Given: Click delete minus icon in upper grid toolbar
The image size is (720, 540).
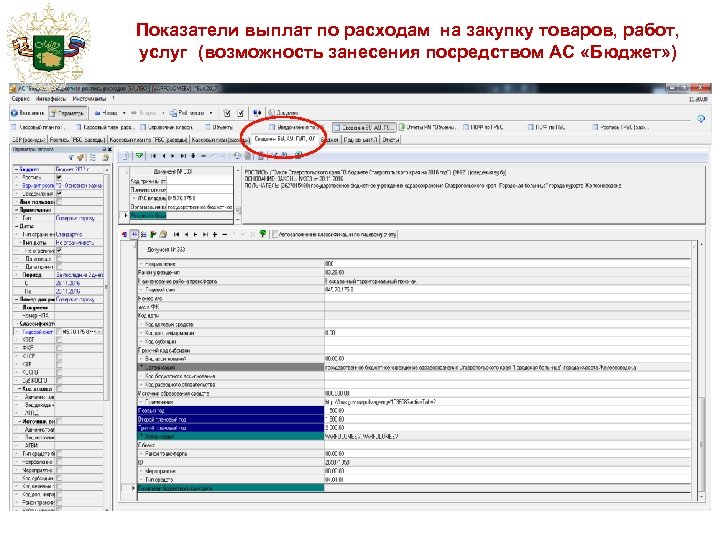Looking at the screenshot, I should [203, 156].
